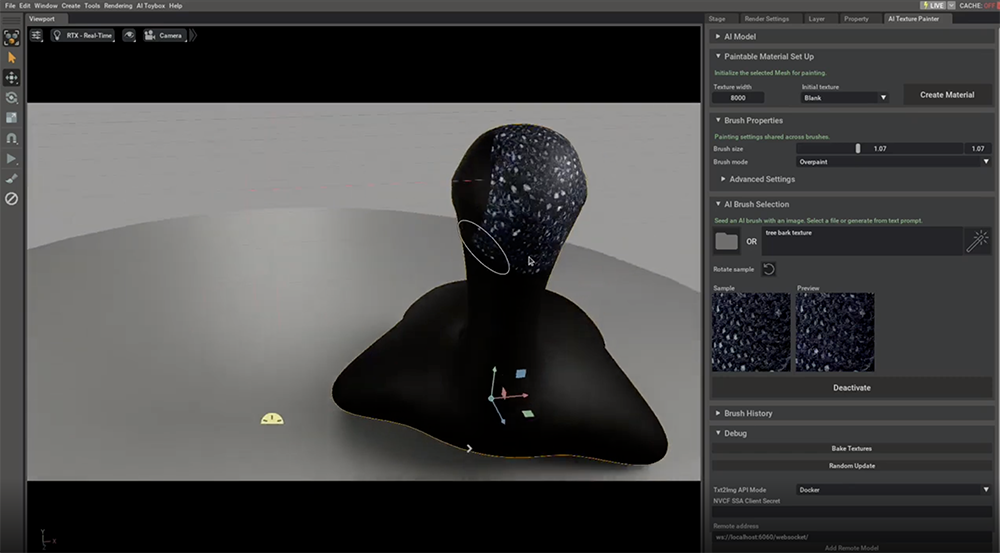This screenshot has height=553, width=1000.
Task: Expand the Advanced Settings section
Action: coord(762,179)
